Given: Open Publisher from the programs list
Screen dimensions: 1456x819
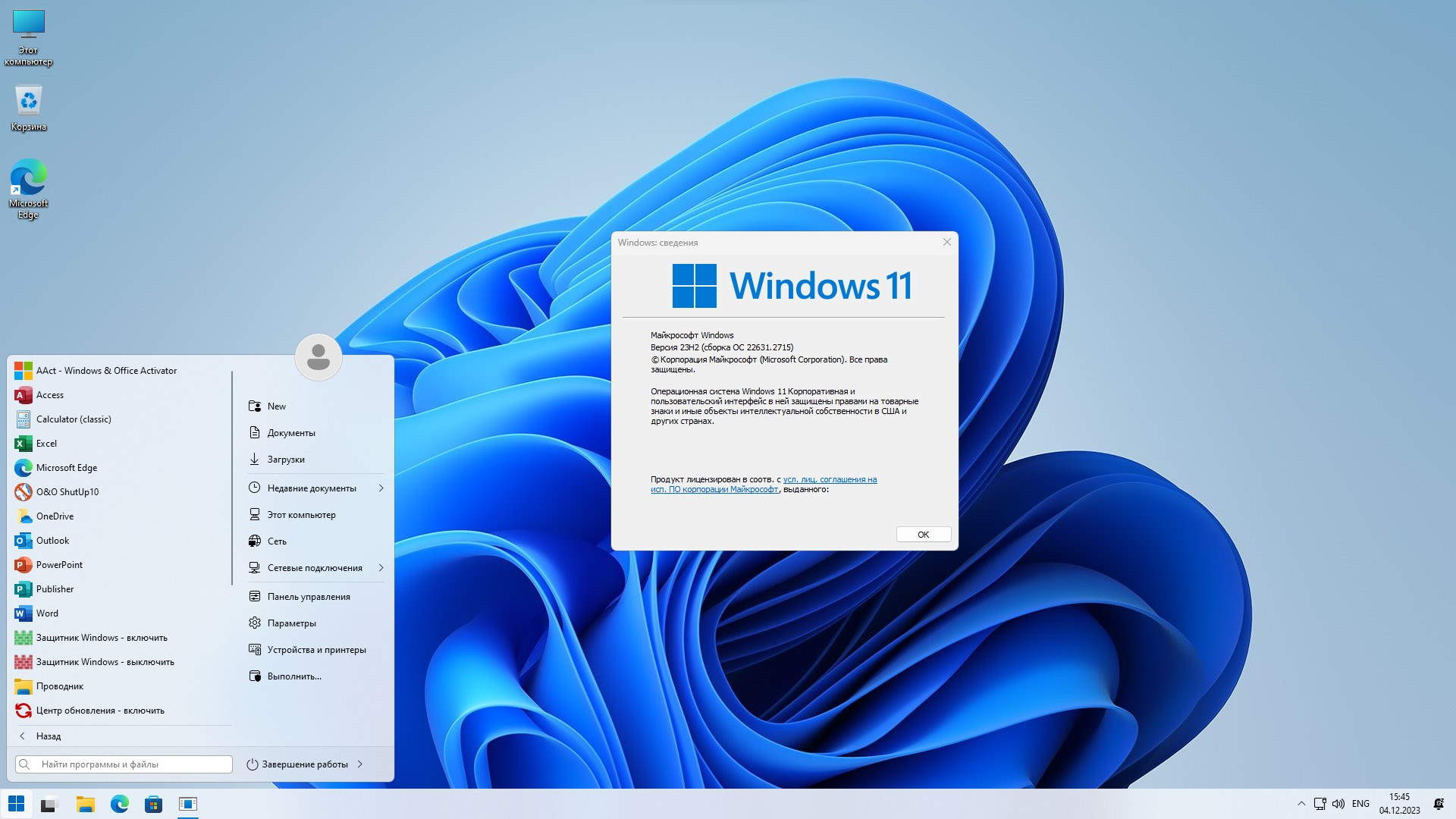Looking at the screenshot, I should [55, 589].
